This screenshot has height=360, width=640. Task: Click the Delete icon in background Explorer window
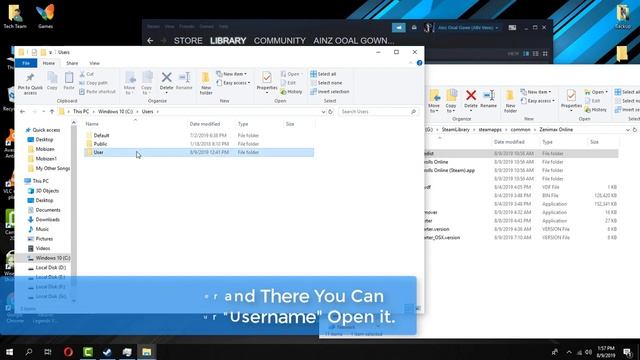pyautogui.click(x=471, y=96)
